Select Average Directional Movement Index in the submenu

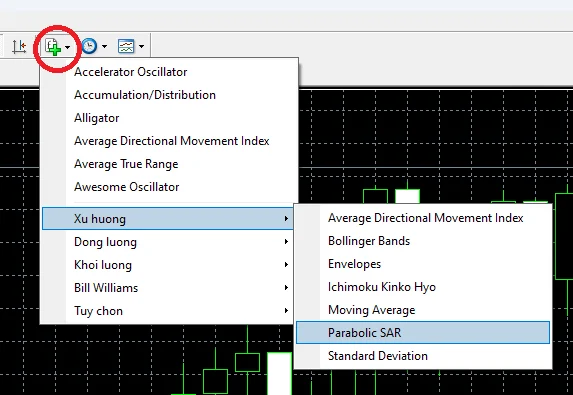[x=423, y=218]
